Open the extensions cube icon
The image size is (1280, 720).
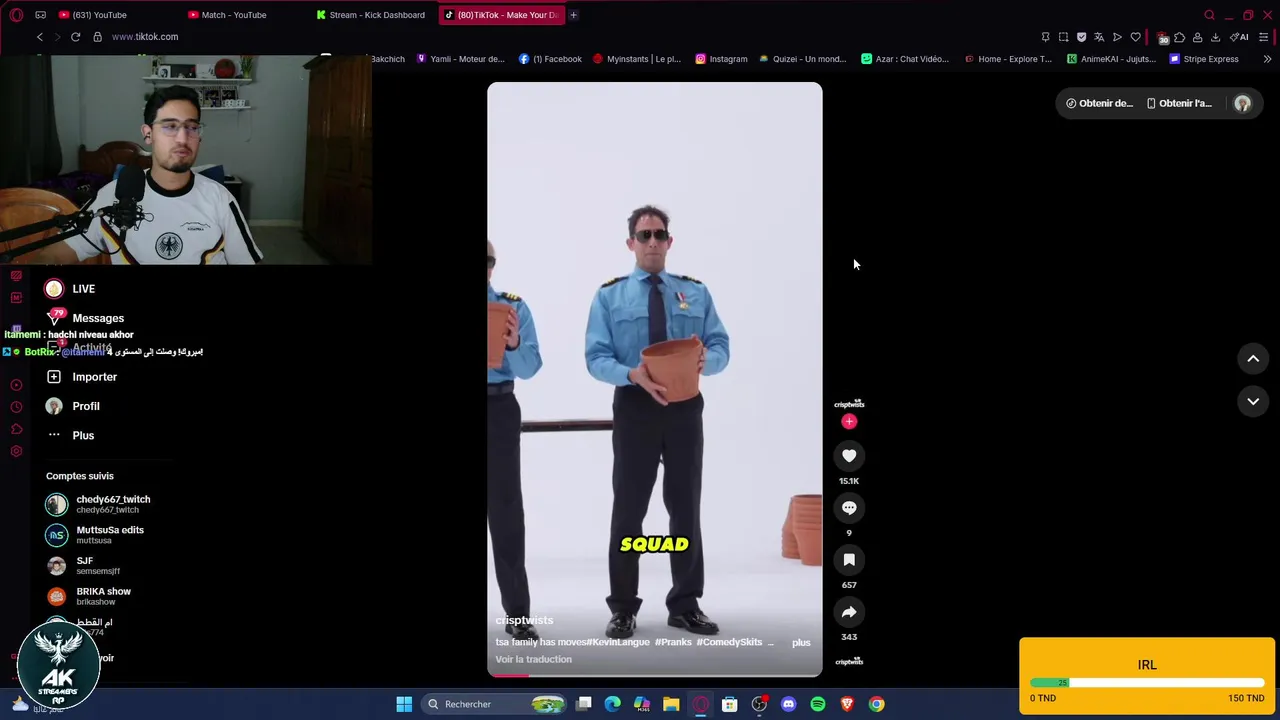(x=1179, y=37)
